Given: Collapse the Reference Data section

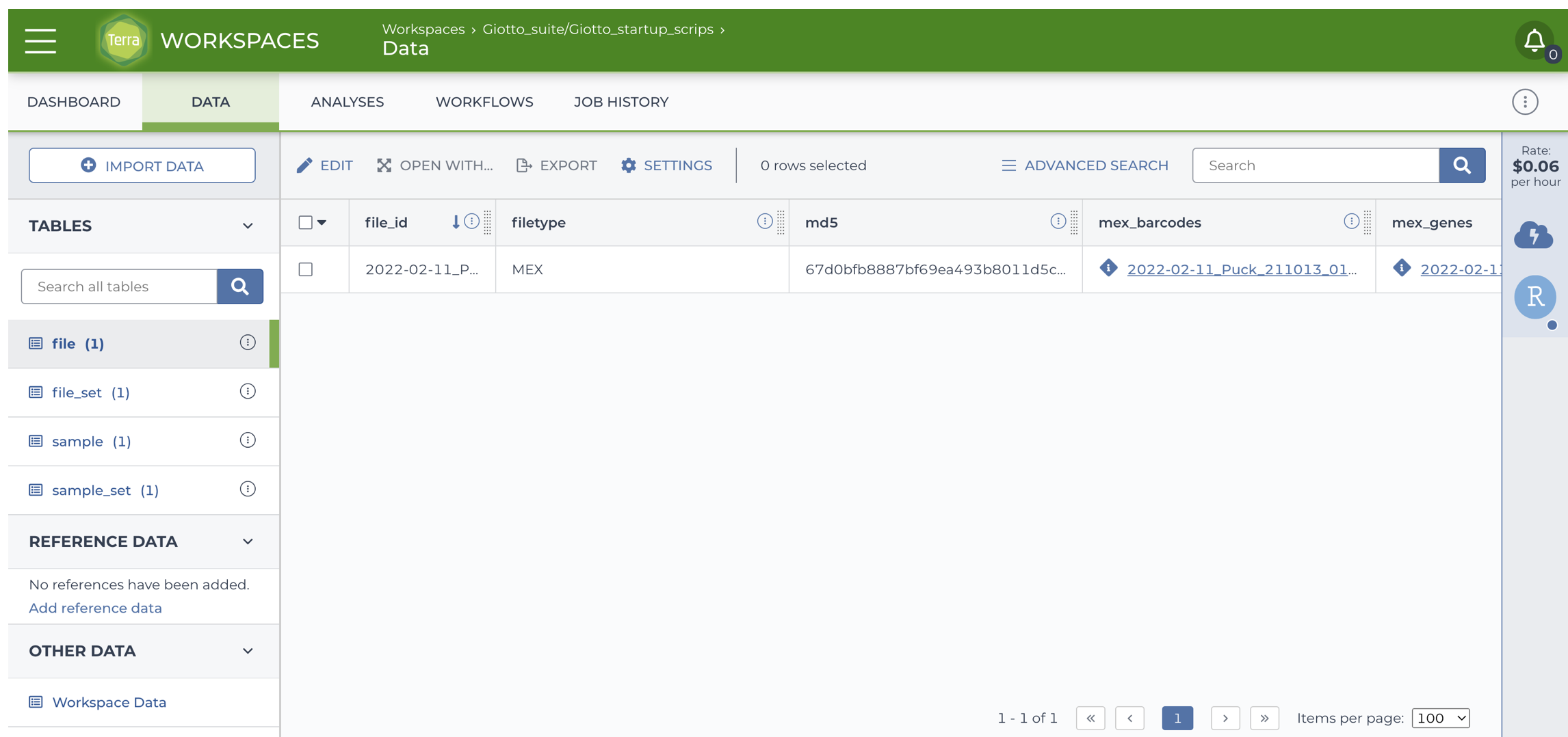Looking at the screenshot, I should (x=248, y=541).
